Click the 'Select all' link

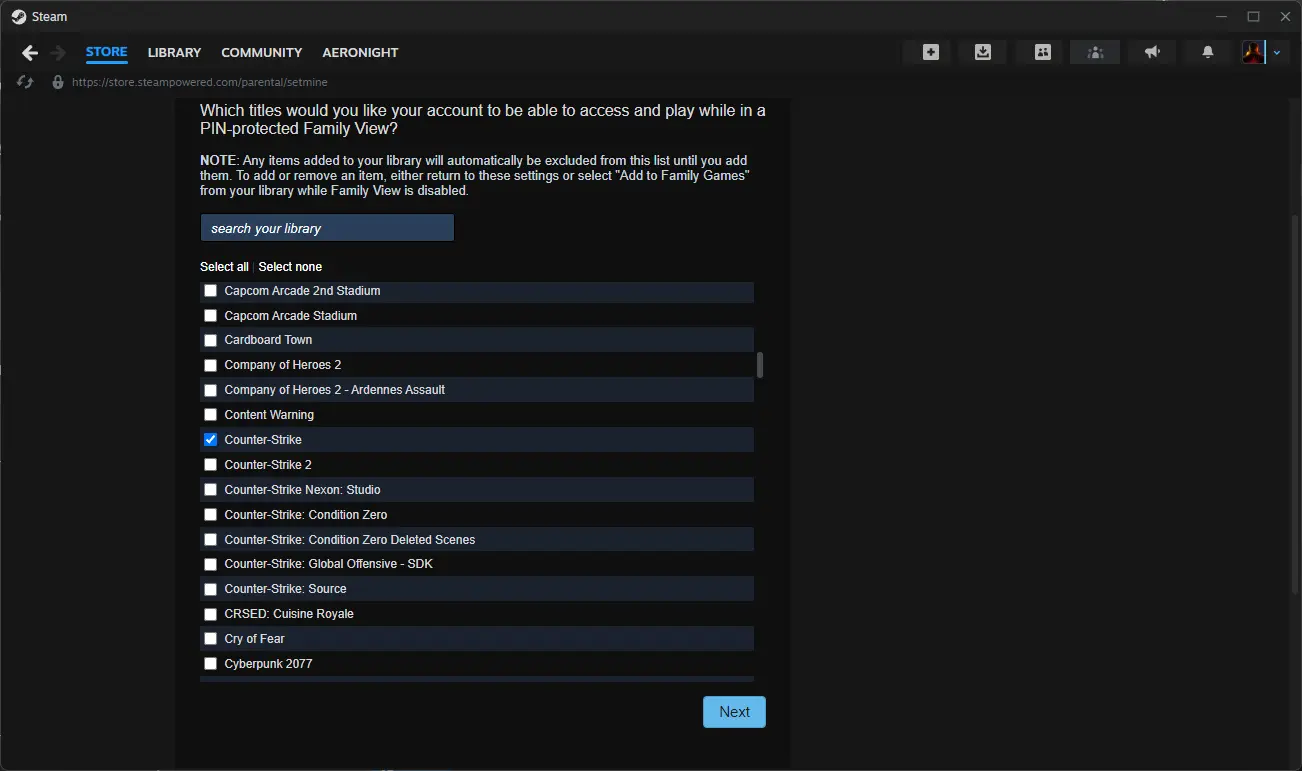click(x=224, y=267)
